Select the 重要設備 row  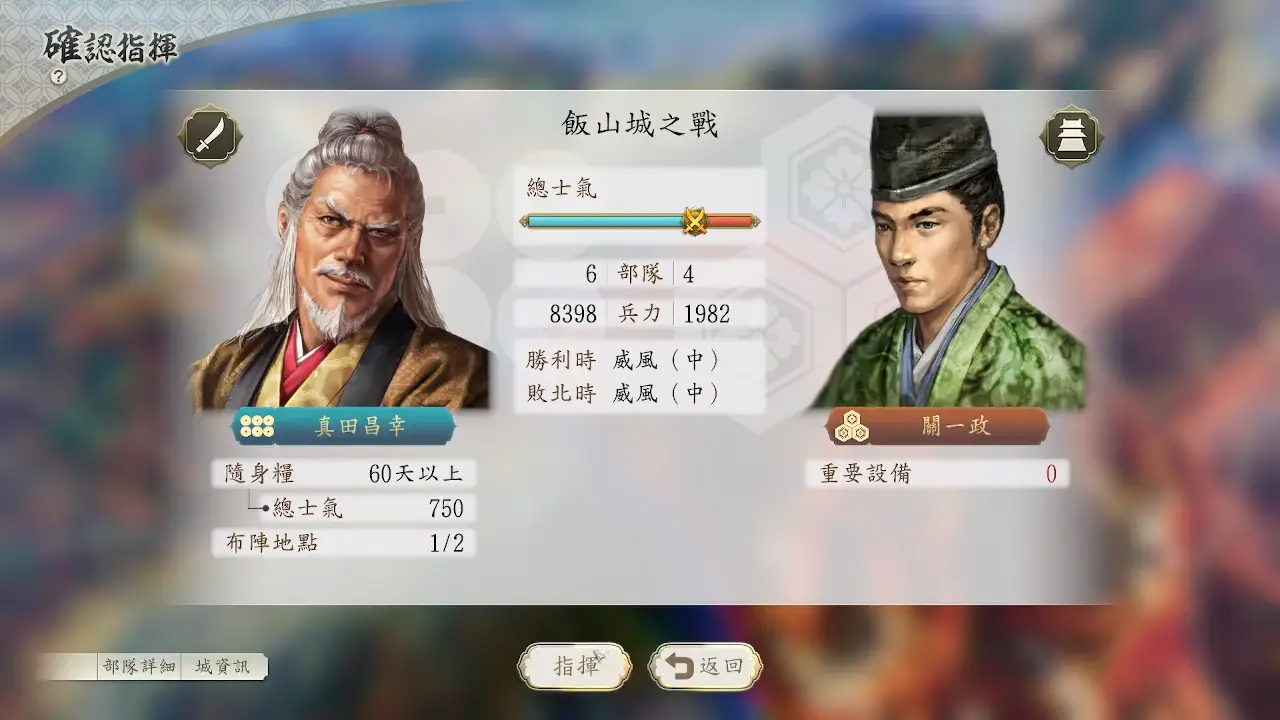(937, 474)
